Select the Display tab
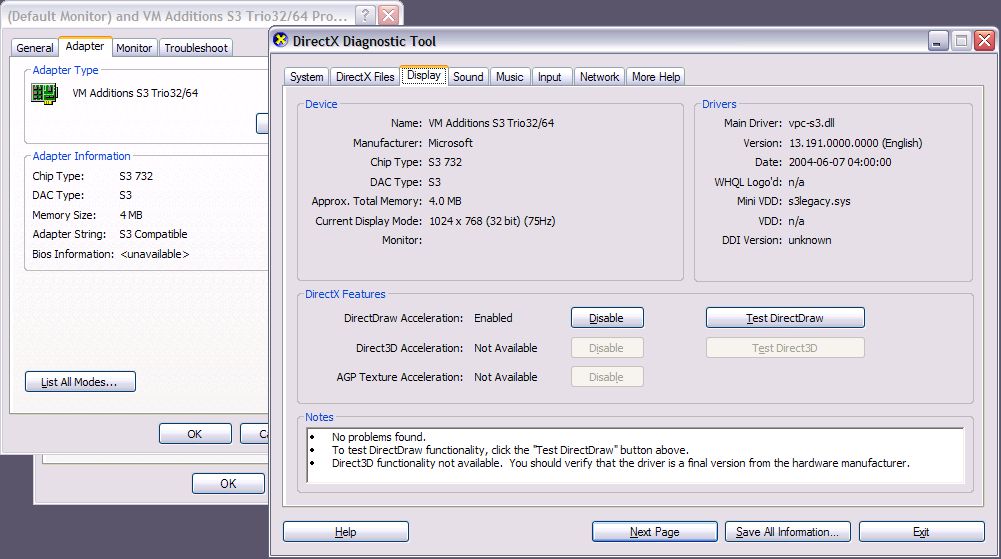 (x=424, y=75)
